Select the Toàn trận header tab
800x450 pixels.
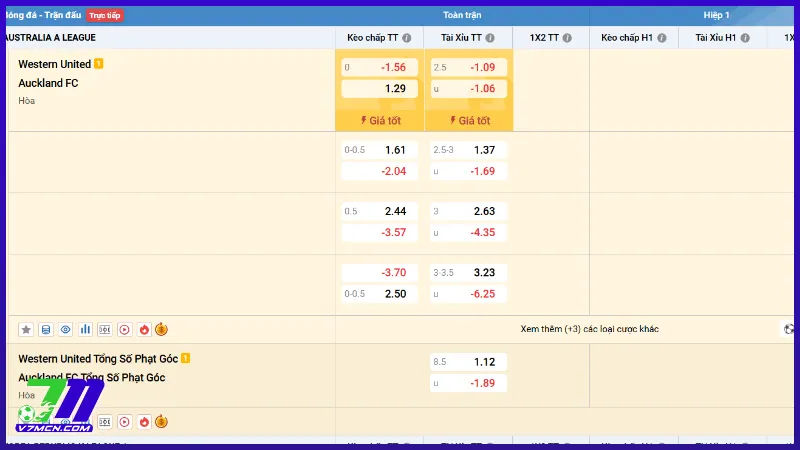pos(462,15)
